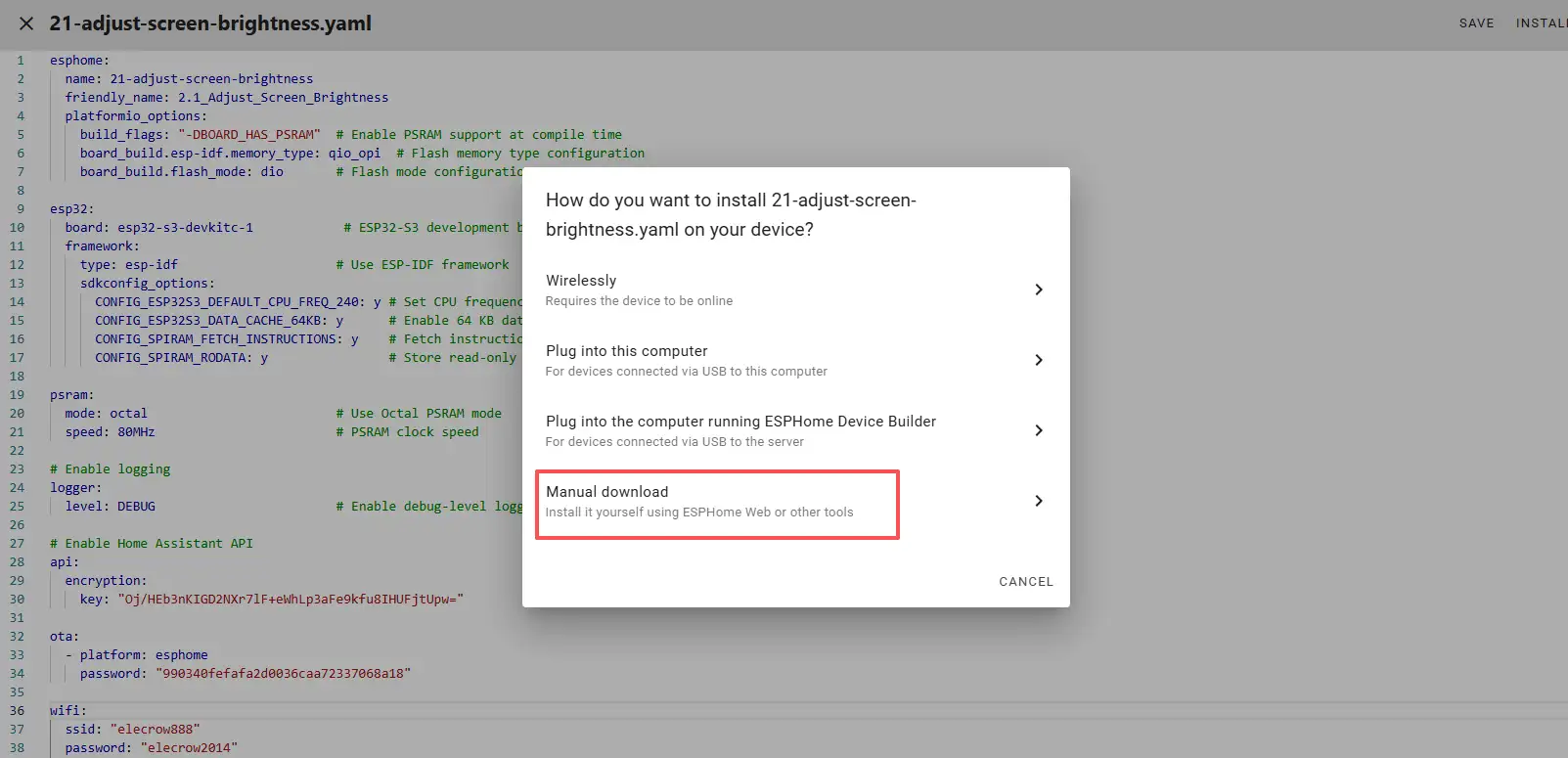This screenshot has width=1568, height=758.
Task: Click the api encryption key line
Action: coord(271,600)
